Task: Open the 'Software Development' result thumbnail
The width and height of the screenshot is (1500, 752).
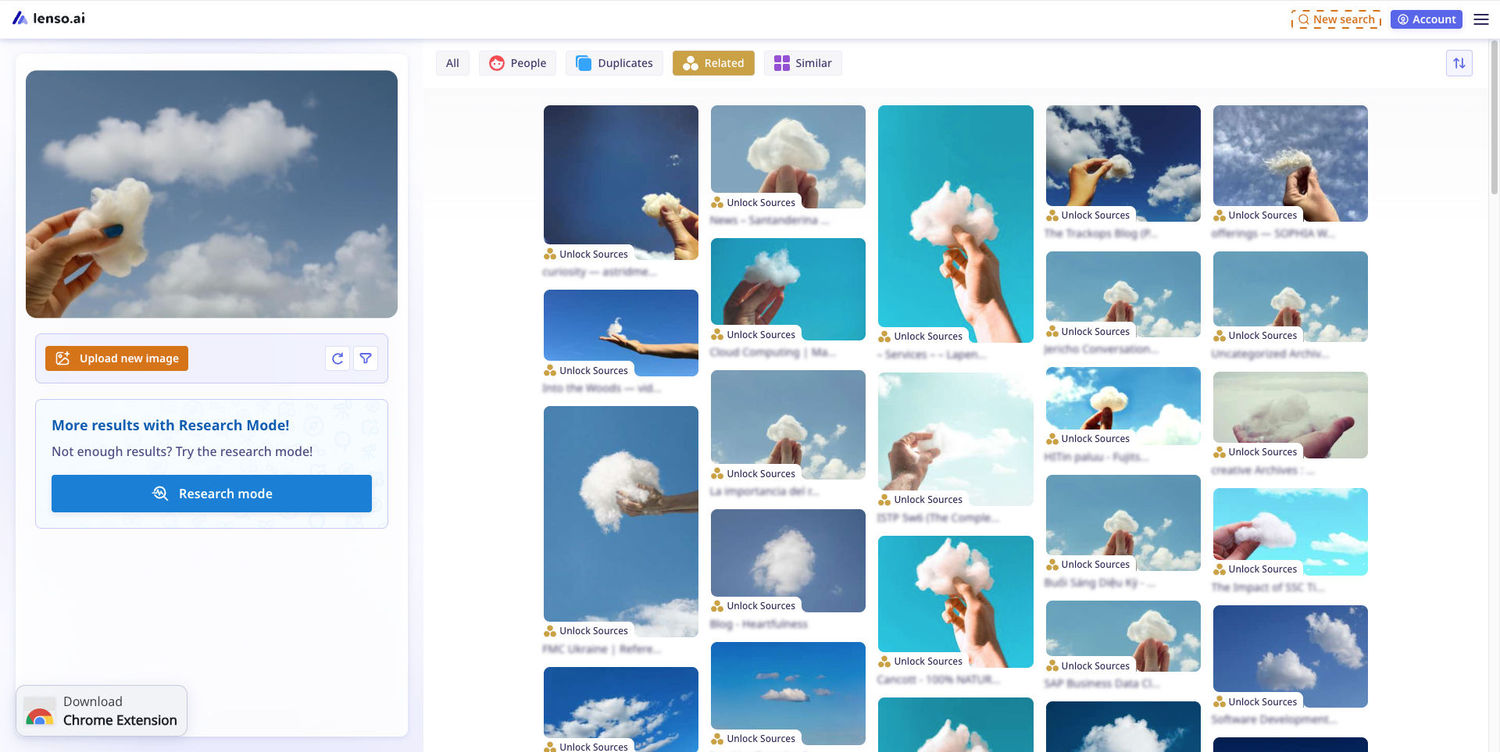Action: pos(1290,656)
